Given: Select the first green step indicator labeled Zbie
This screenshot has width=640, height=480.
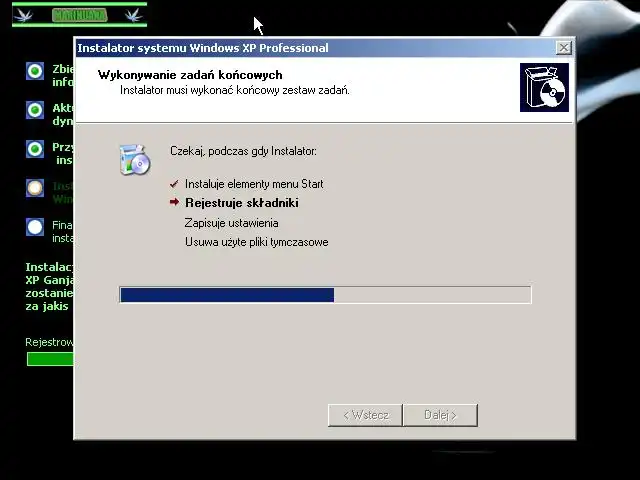Looking at the screenshot, I should point(35,71).
